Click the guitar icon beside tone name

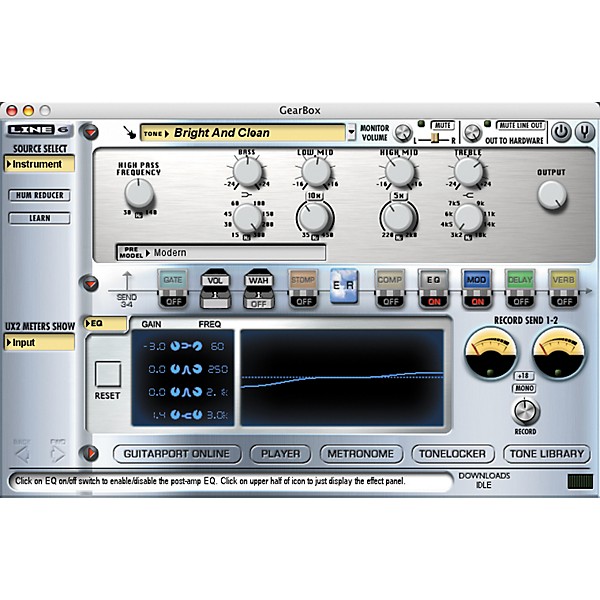click(130, 132)
